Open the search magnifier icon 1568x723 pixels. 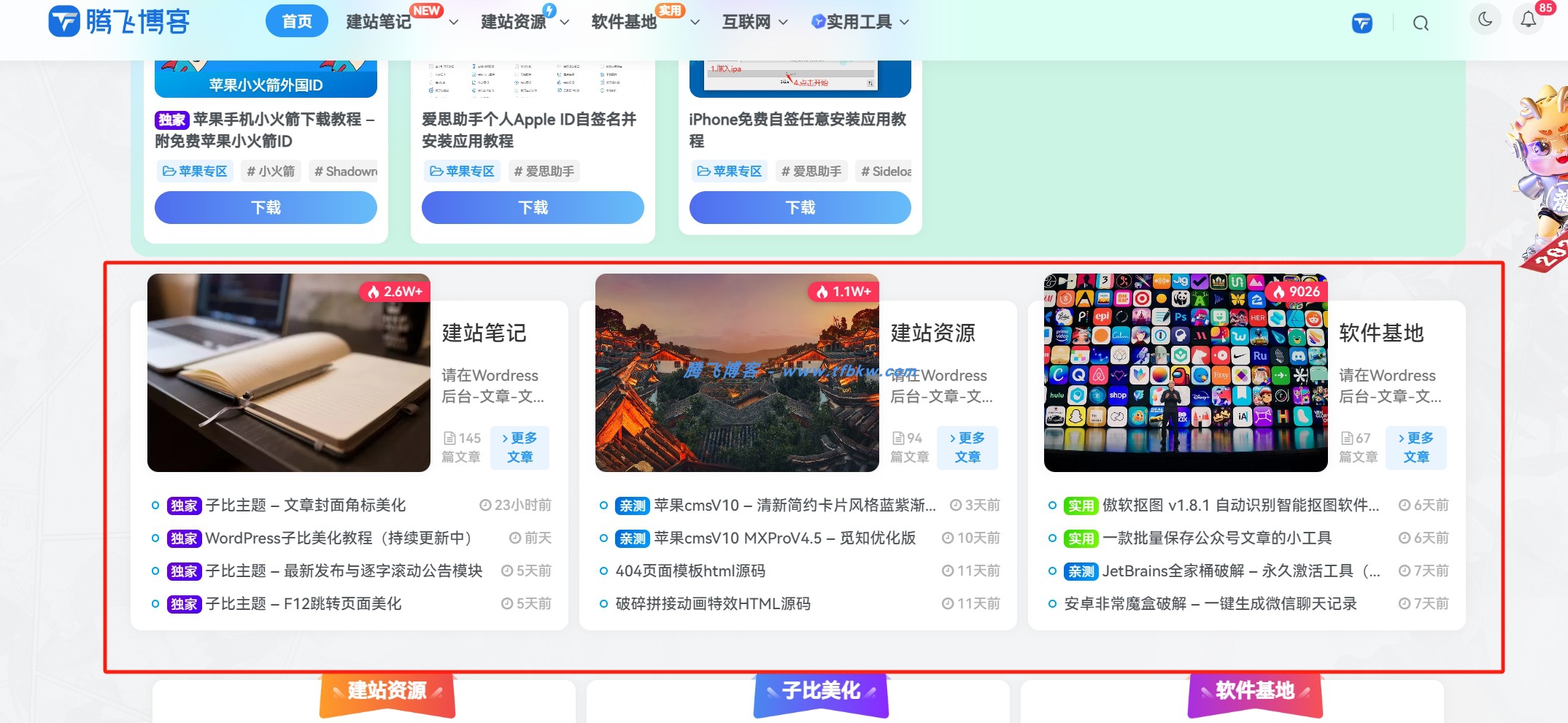1421,23
